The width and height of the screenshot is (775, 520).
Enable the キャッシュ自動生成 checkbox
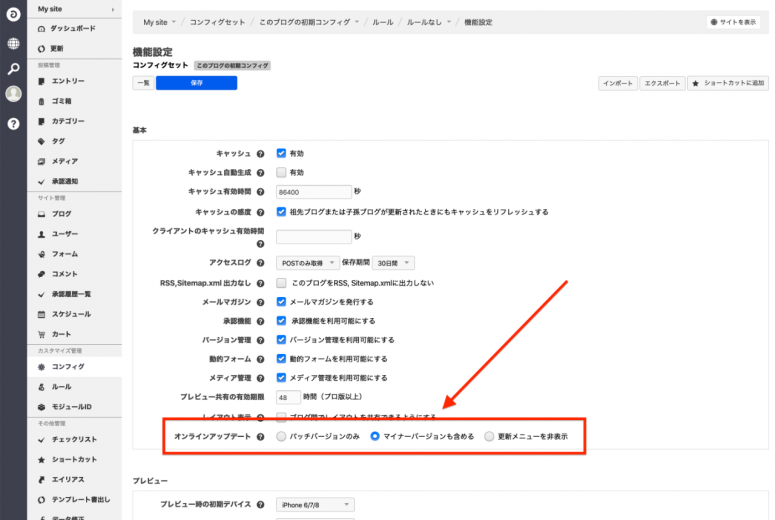tap(281, 172)
